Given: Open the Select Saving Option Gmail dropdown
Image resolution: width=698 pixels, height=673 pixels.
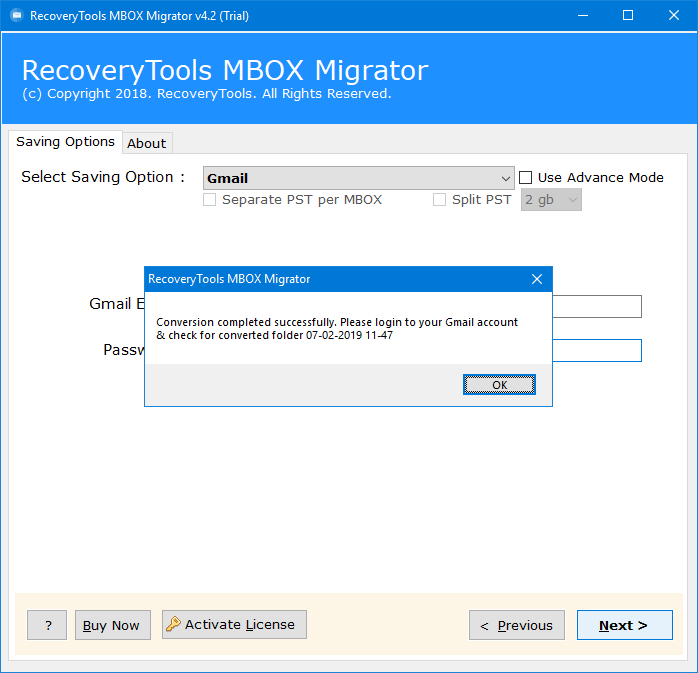Looking at the screenshot, I should tap(358, 178).
